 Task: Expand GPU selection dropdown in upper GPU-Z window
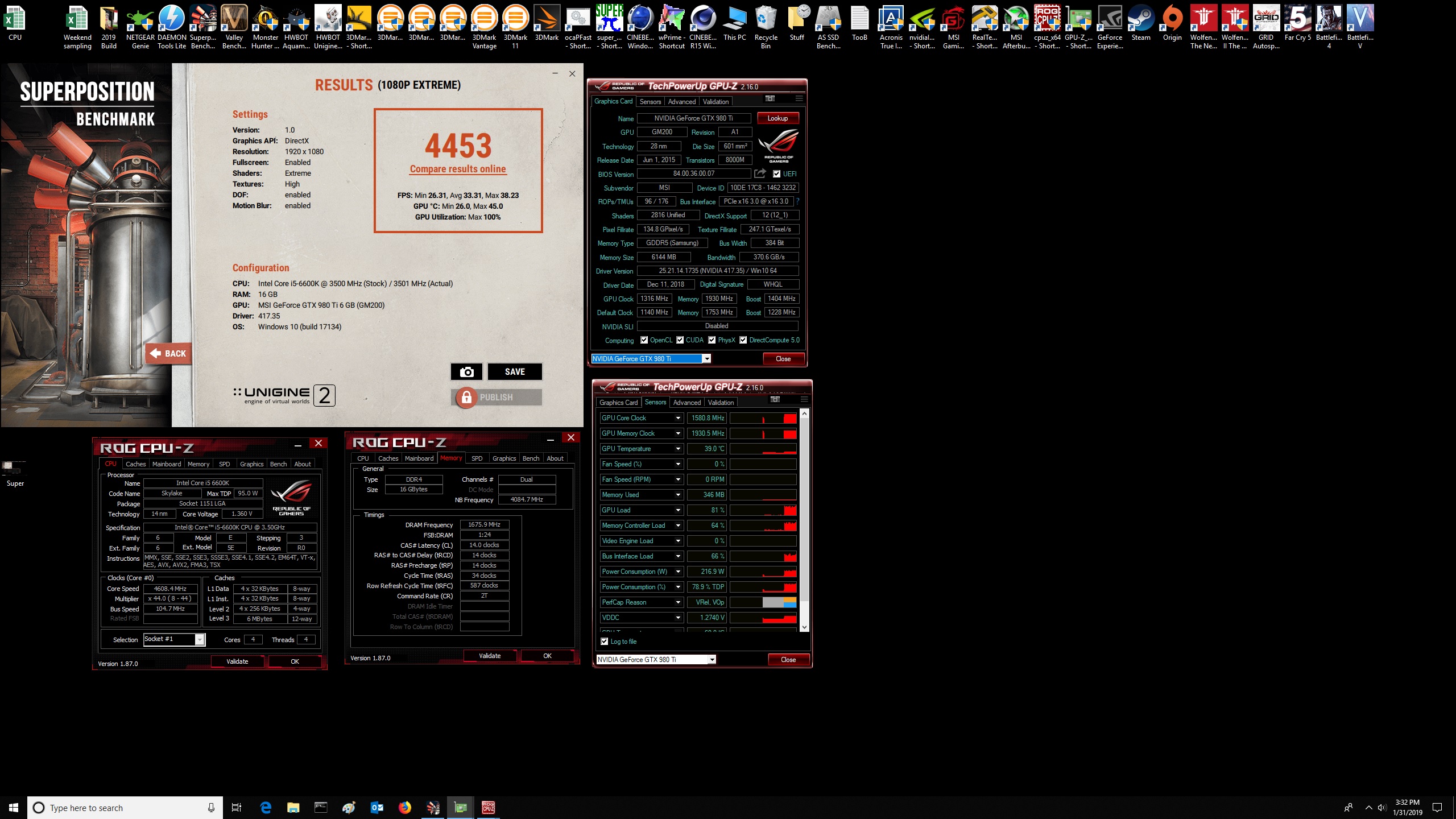706,359
